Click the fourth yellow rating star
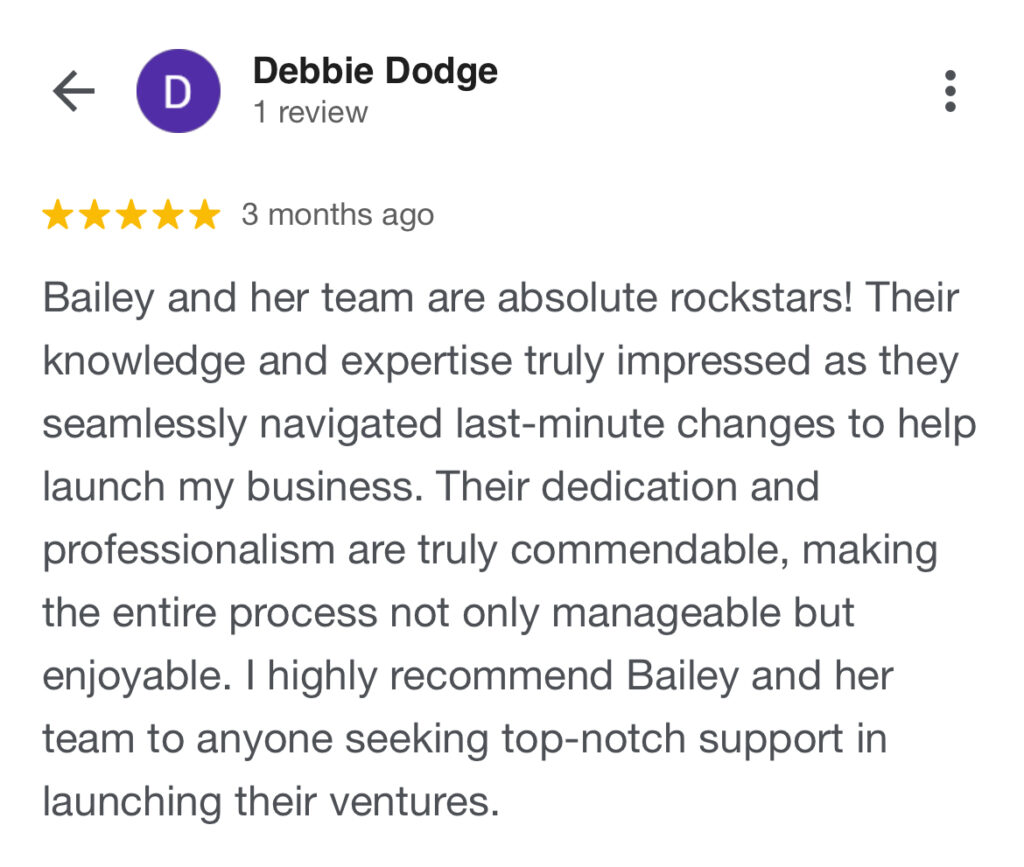 click(x=168, y=215)
